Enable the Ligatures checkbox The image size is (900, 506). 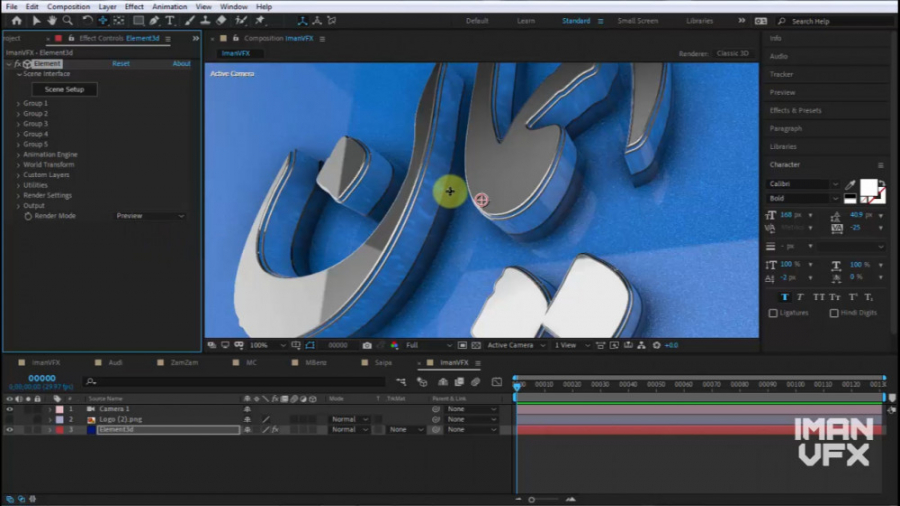[773, 313]
